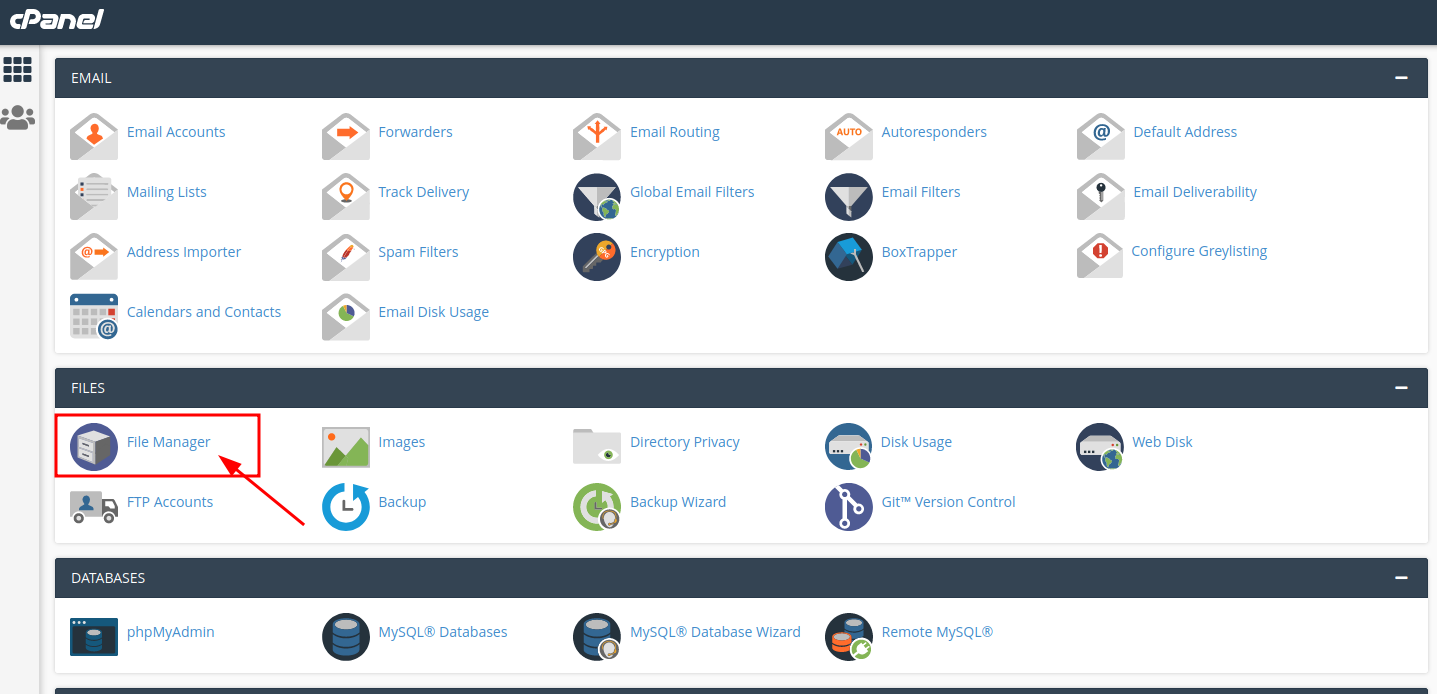Image resolution: width=1437 pixels, height=694 pixels.
Task: Click the Web Disk icon
Action: point(1101,447)
